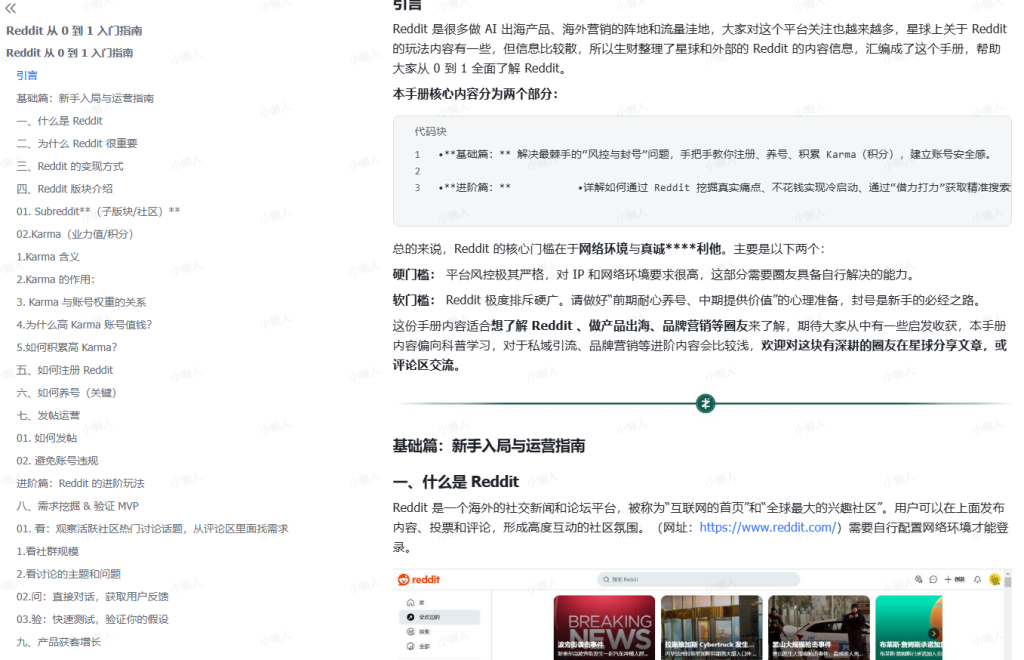Go to '进阶篇：Reddit 的进阶玩法' outline entry
Image resolution: width=1024 pixels, height=660 pixels.
pyautogui.click(x=80, y=483)
